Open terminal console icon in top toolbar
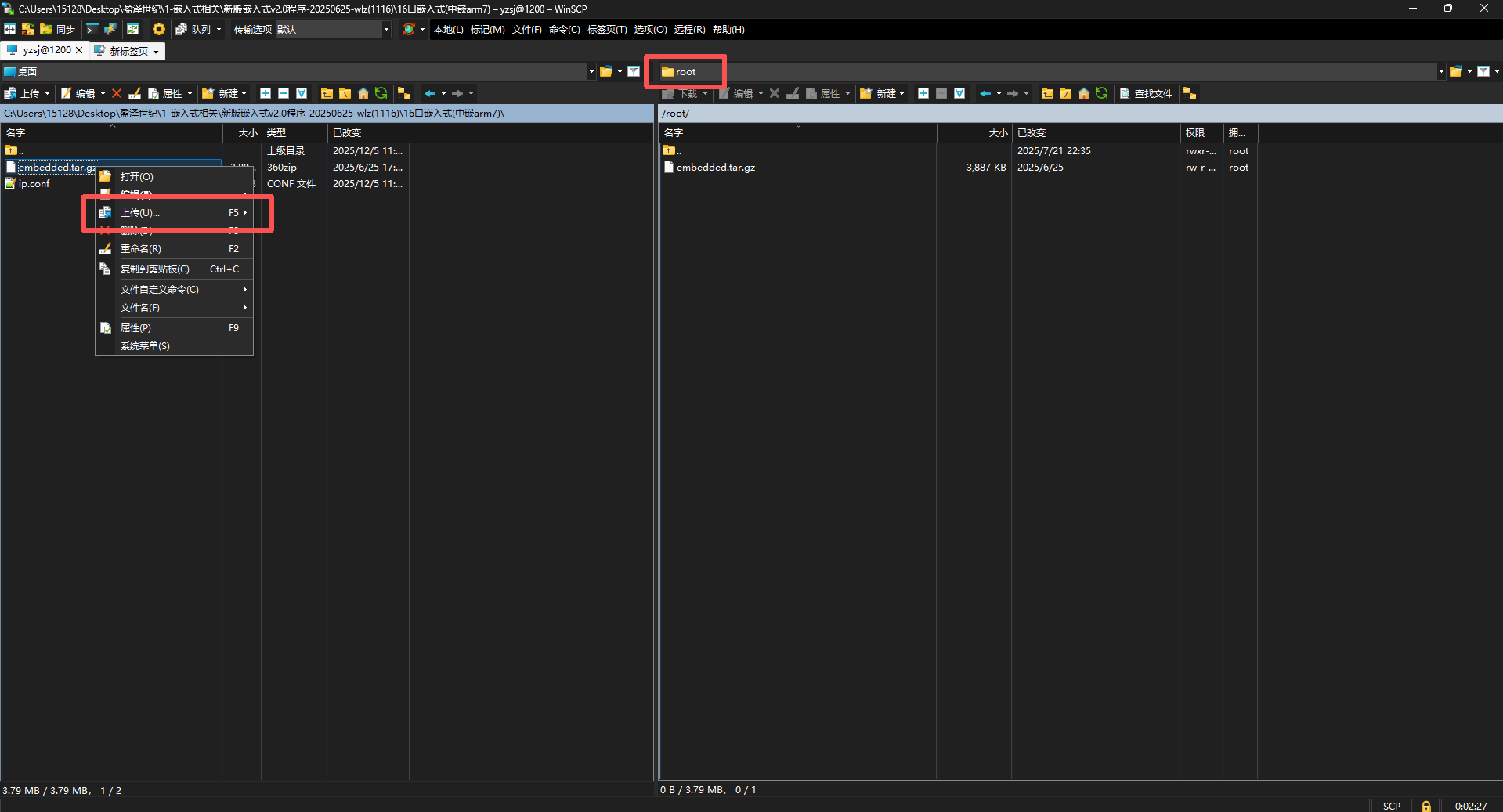The width and height of the screenshot is (1503, 812). click(92, 29)
